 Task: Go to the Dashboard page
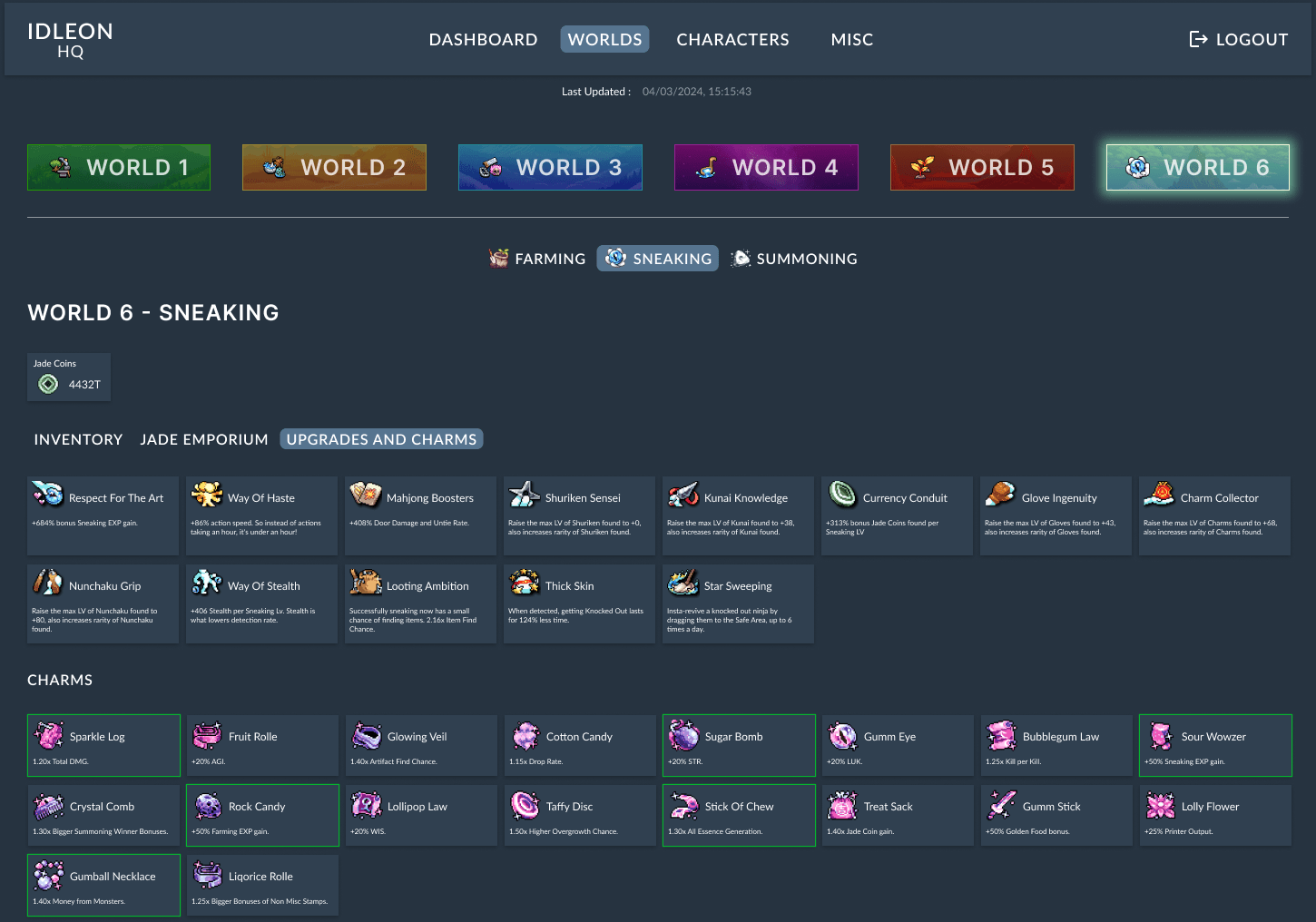coord(483,39)
